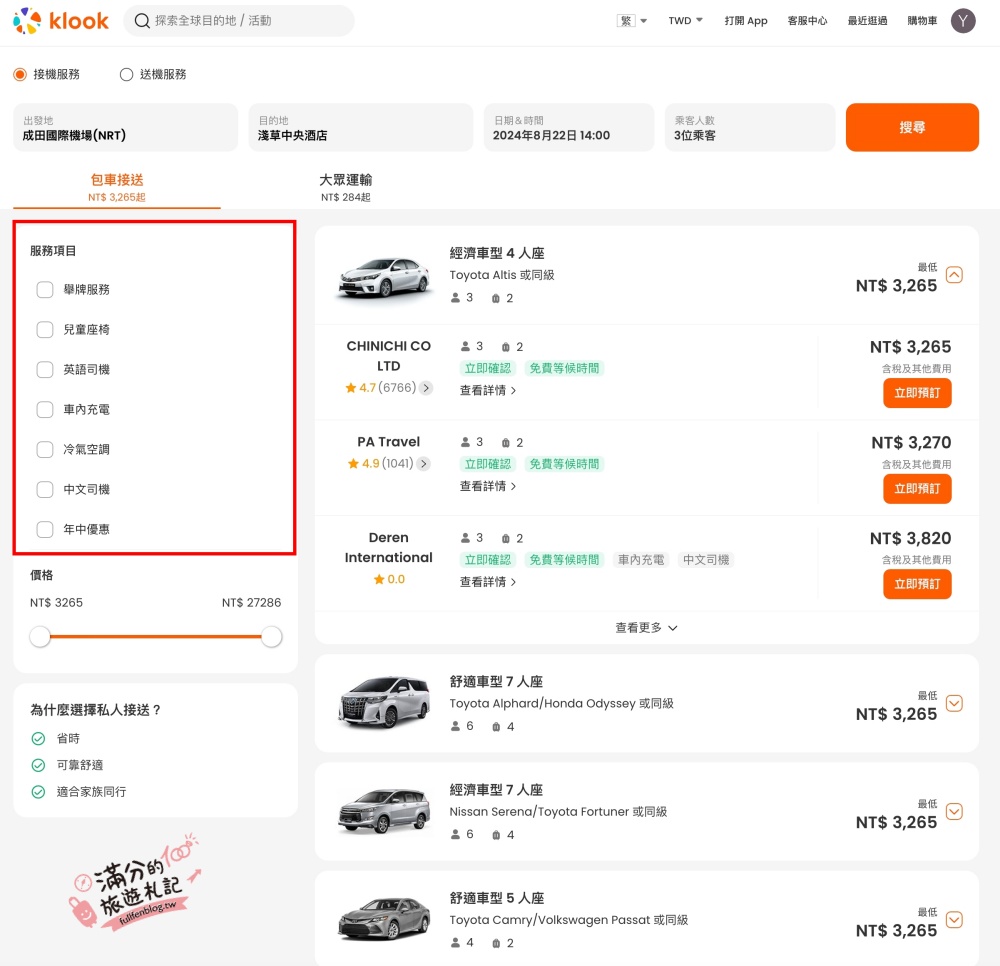Click Deren International star rating

388,579
